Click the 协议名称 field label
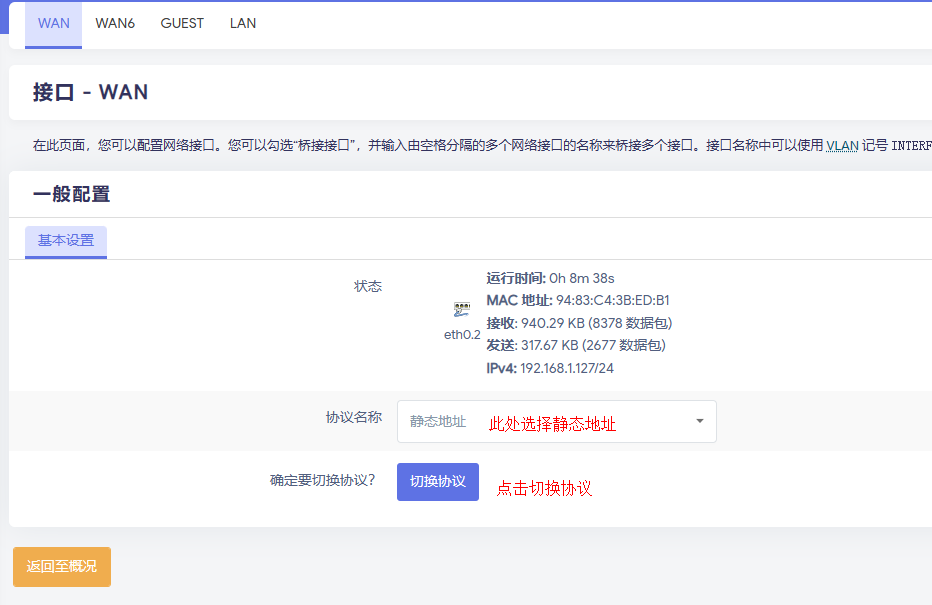 tap(353, 418)
